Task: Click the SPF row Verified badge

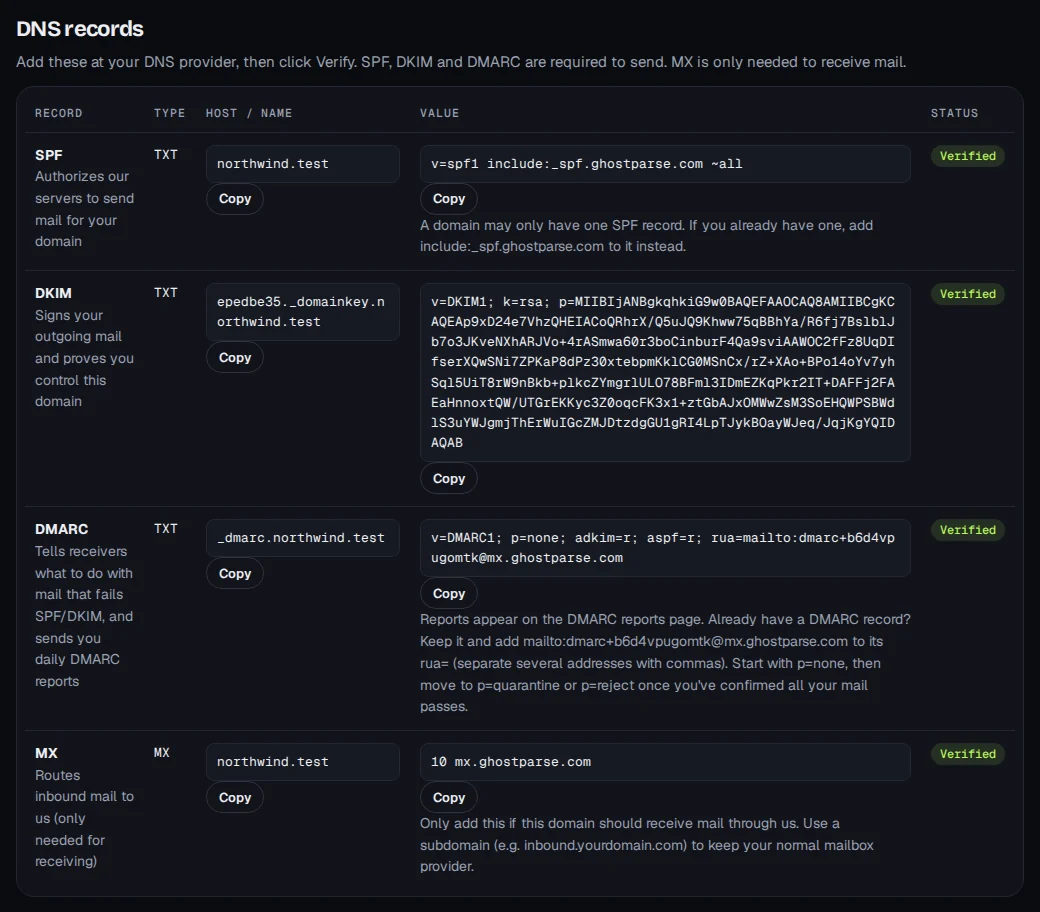Action: [x=968, y=156]
